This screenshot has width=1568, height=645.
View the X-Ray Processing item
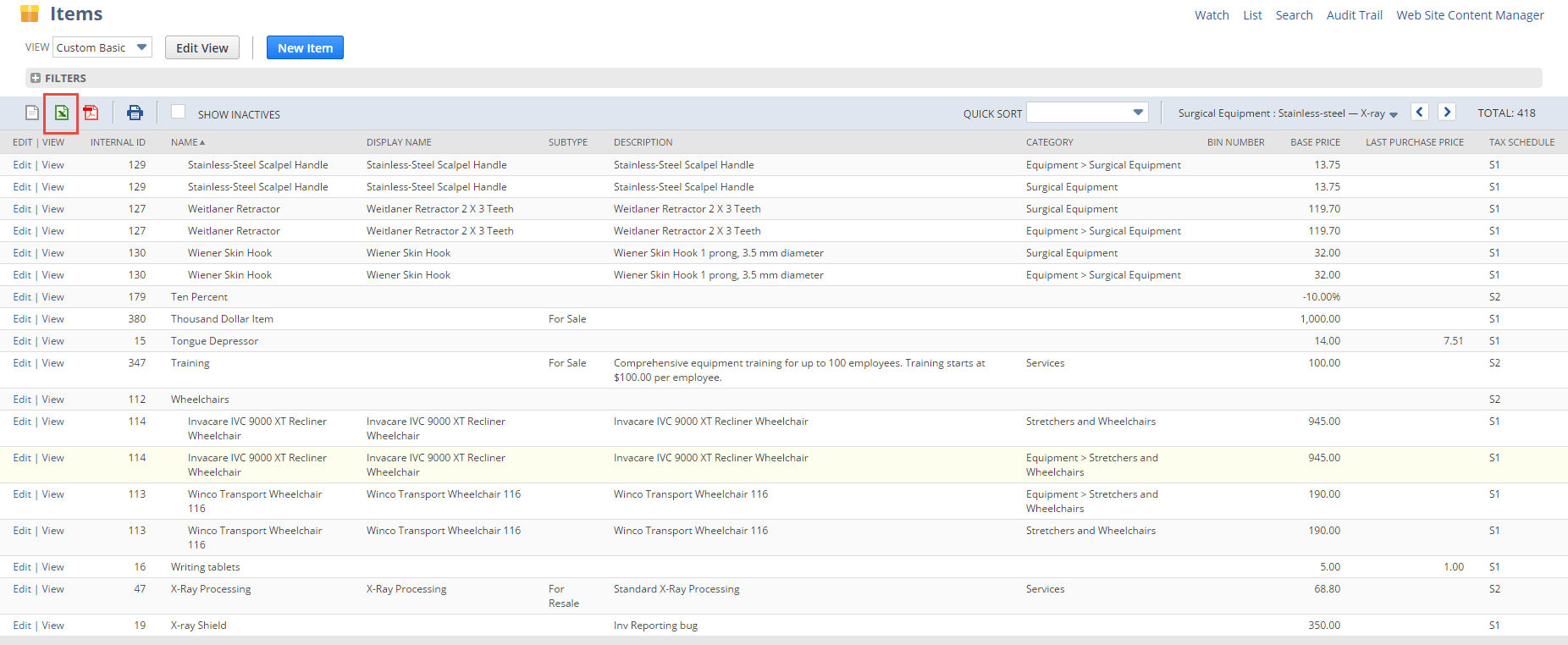click(x=53, y=589)
